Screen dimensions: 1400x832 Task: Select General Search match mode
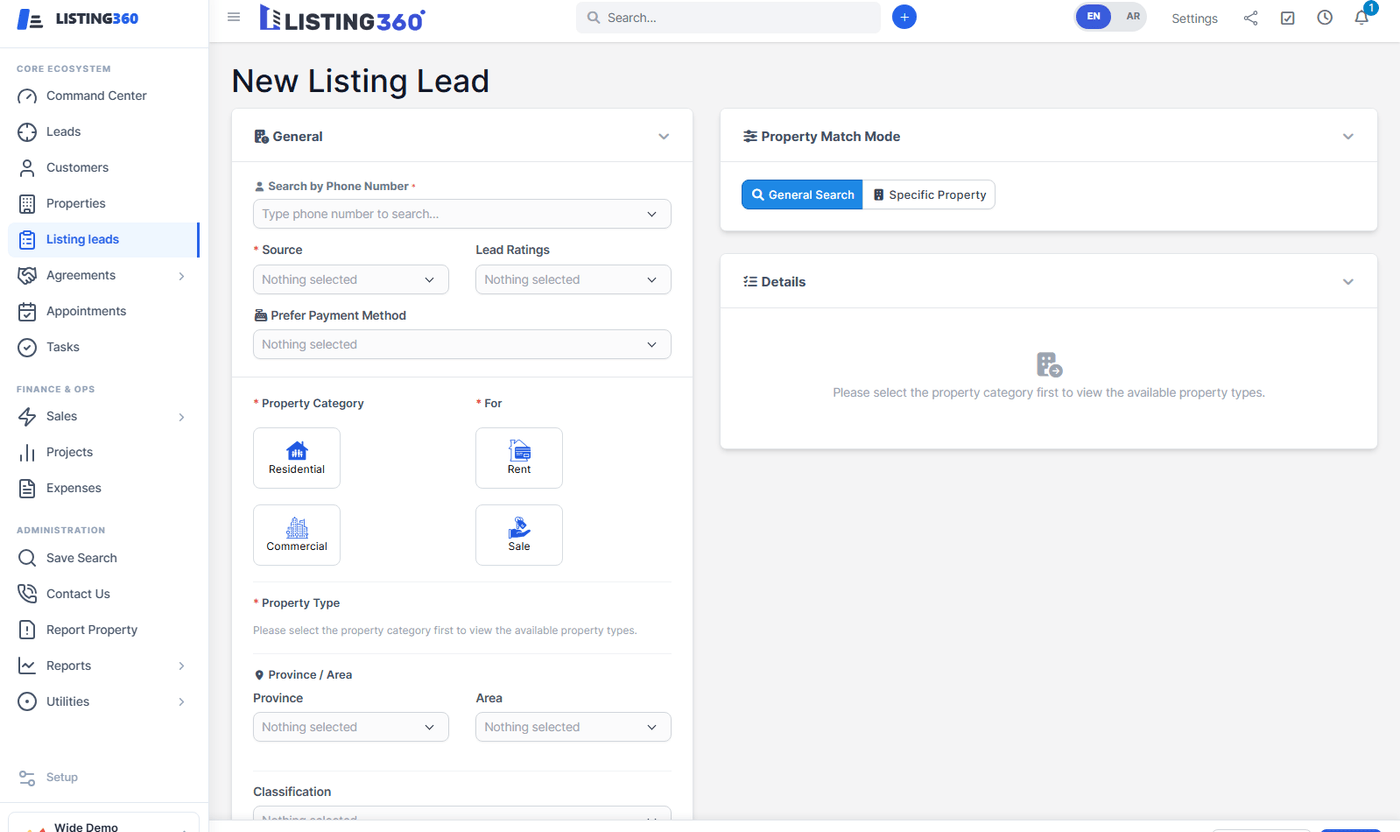point(802,195)
